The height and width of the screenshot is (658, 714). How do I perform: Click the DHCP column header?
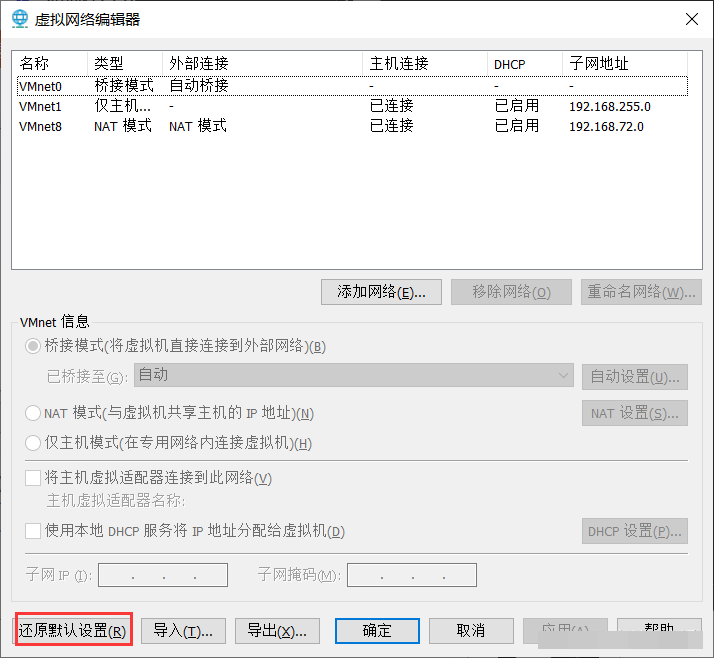click(525, 63)
